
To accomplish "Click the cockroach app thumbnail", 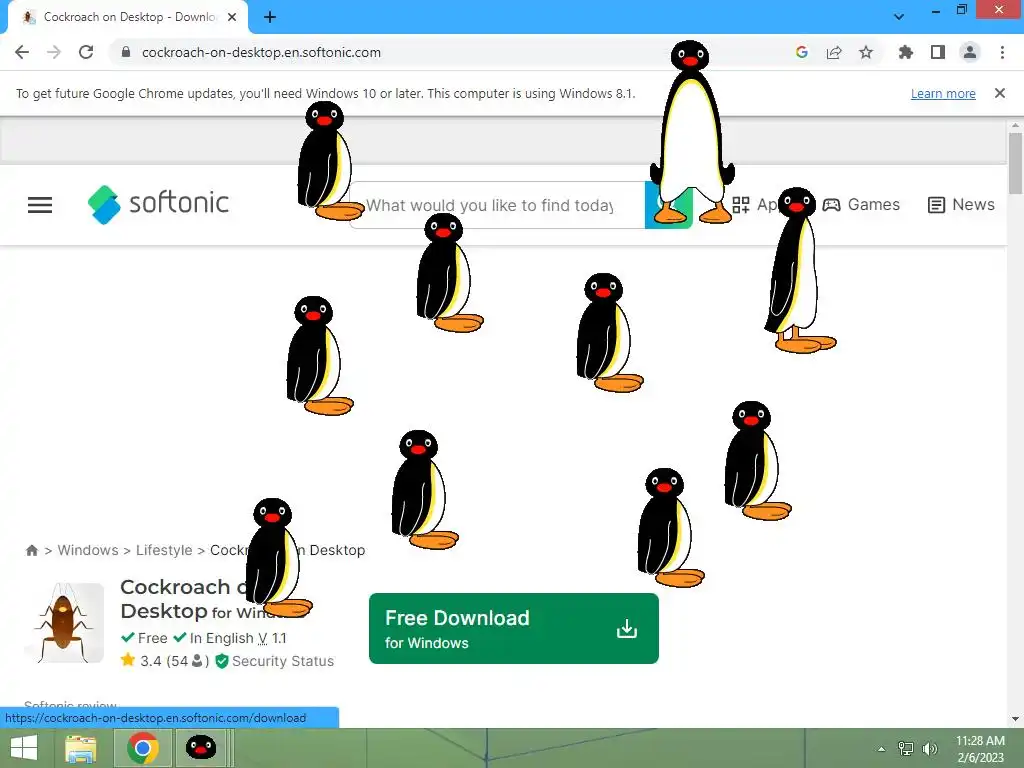I will 64,622.
